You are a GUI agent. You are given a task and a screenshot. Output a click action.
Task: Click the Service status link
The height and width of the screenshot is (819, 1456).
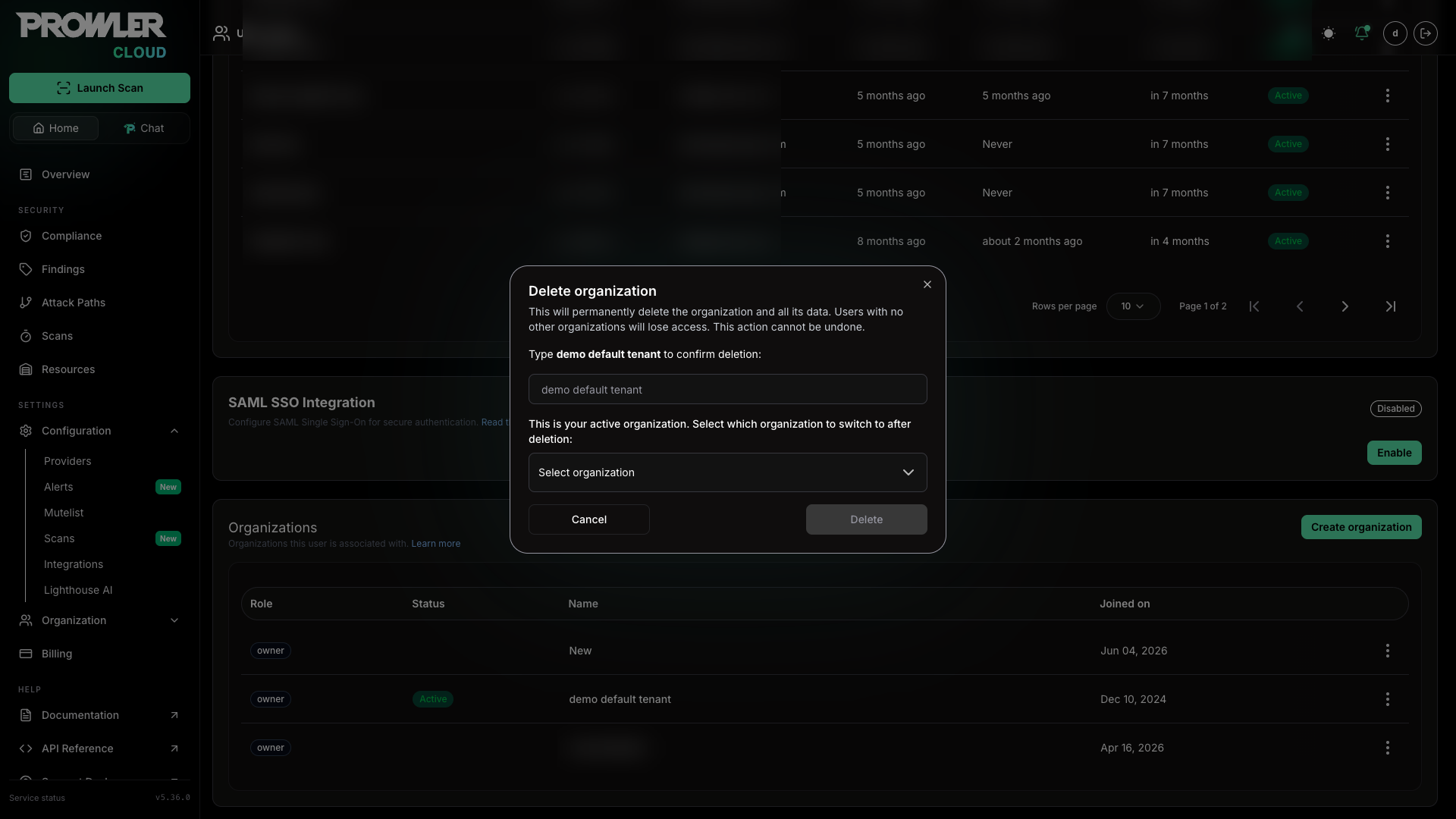click(37, 798)
